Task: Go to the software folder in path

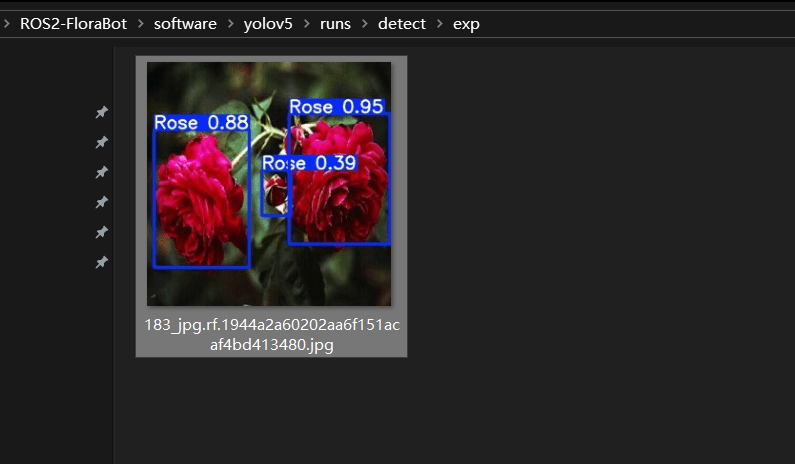Action: [x=185, y=24]
